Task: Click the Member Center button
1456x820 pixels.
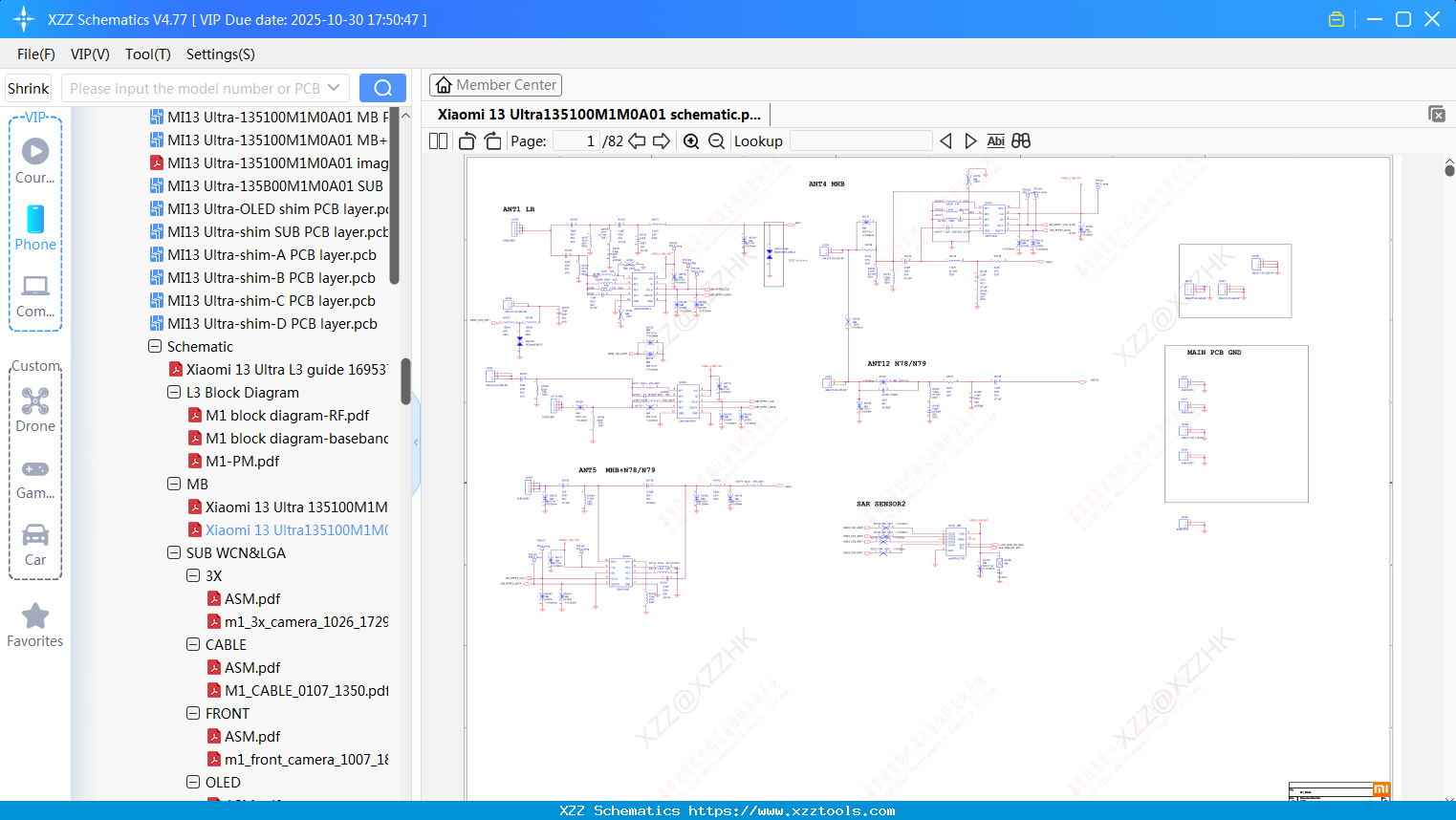Action: [495, 85]
